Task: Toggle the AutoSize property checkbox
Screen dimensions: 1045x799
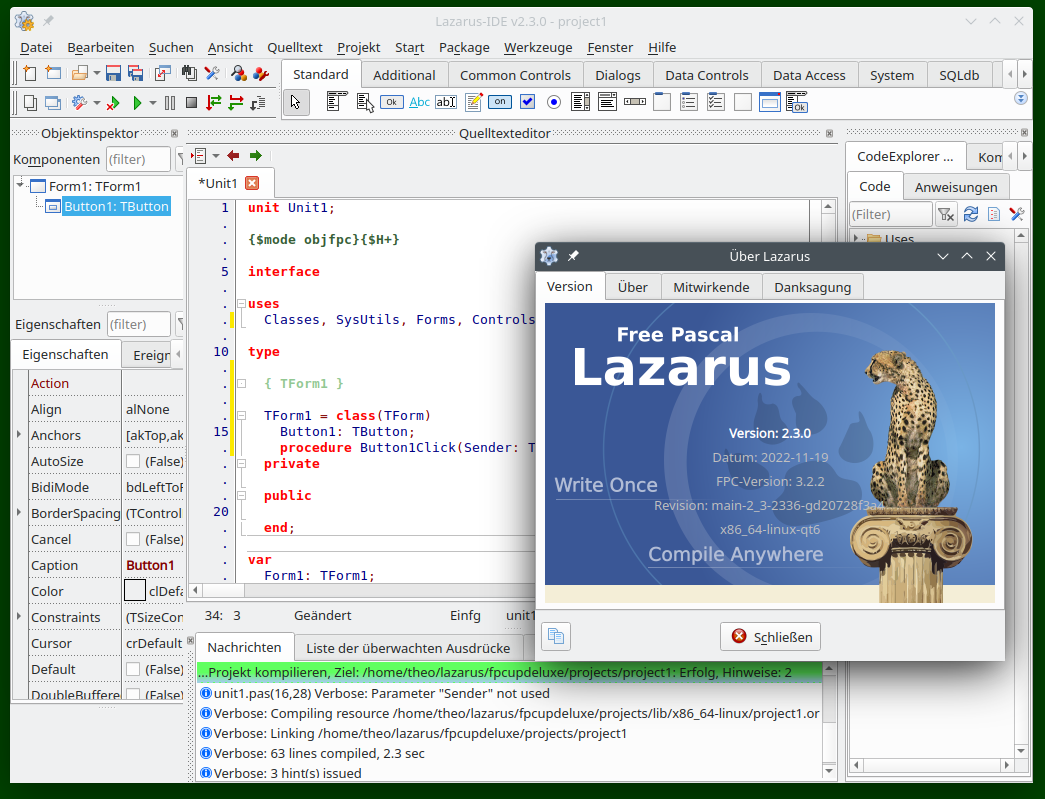Action: click(133, 461)
